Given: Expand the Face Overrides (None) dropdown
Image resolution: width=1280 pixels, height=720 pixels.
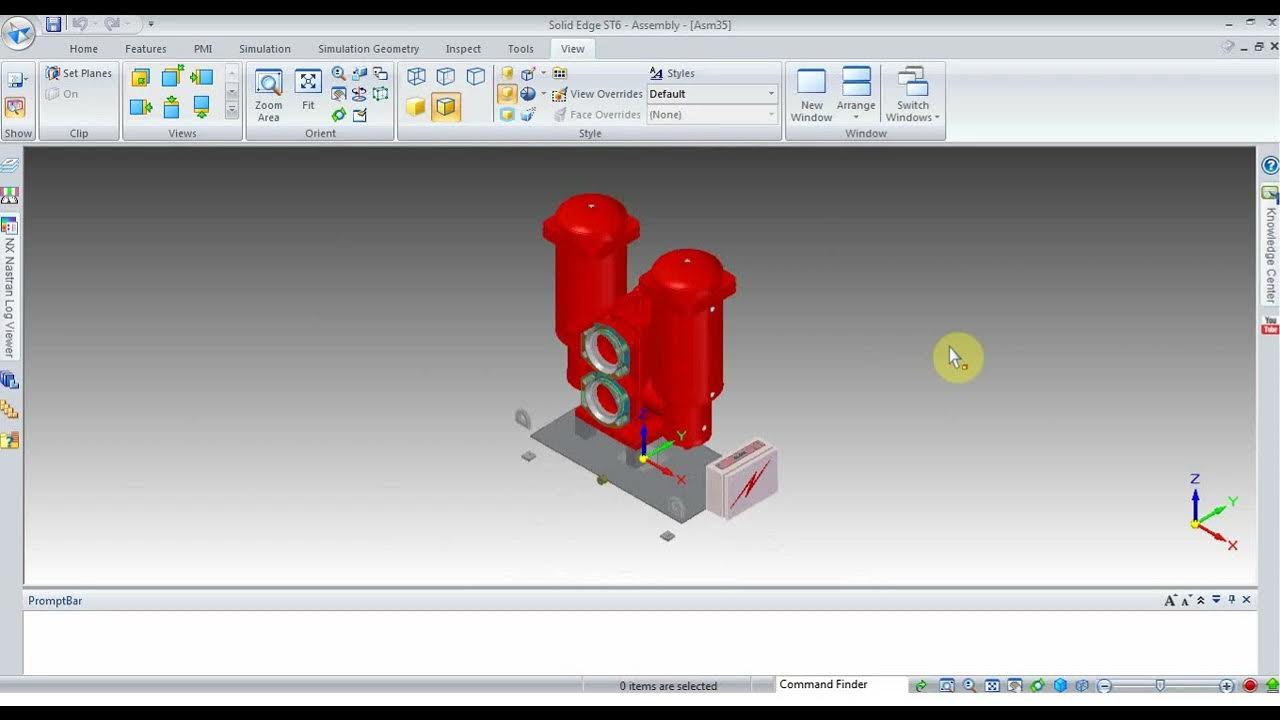Looking at the screenshot, I should (771, 115).
